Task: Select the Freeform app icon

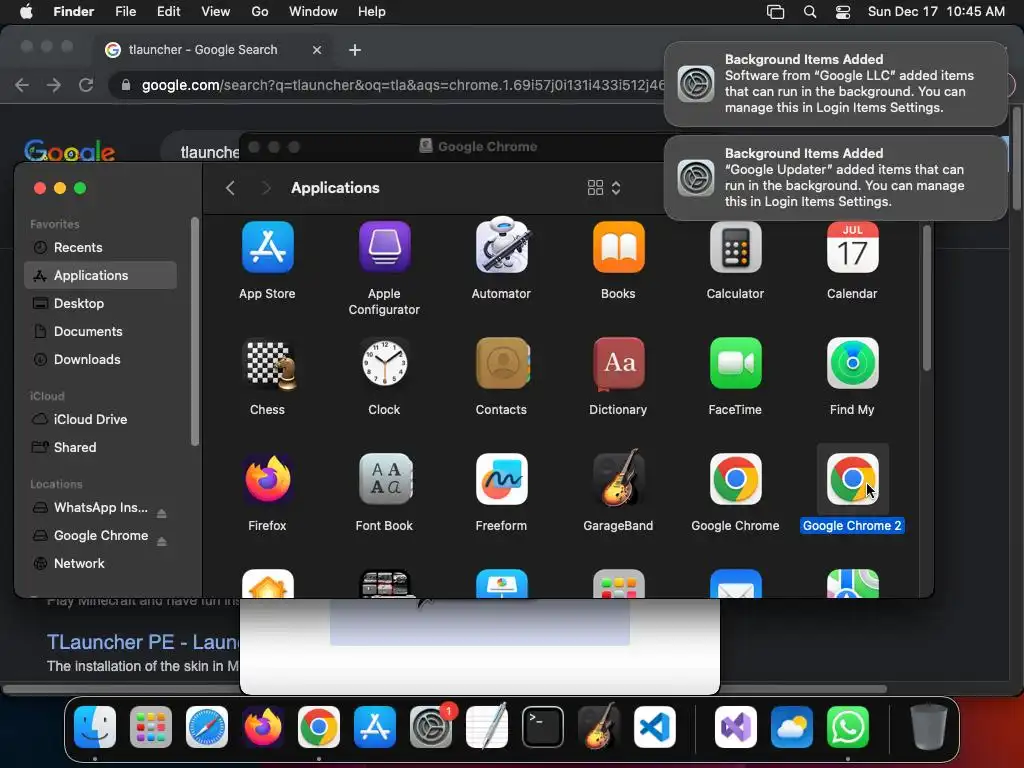Action: pyautogui.click(x=501, y=479)
